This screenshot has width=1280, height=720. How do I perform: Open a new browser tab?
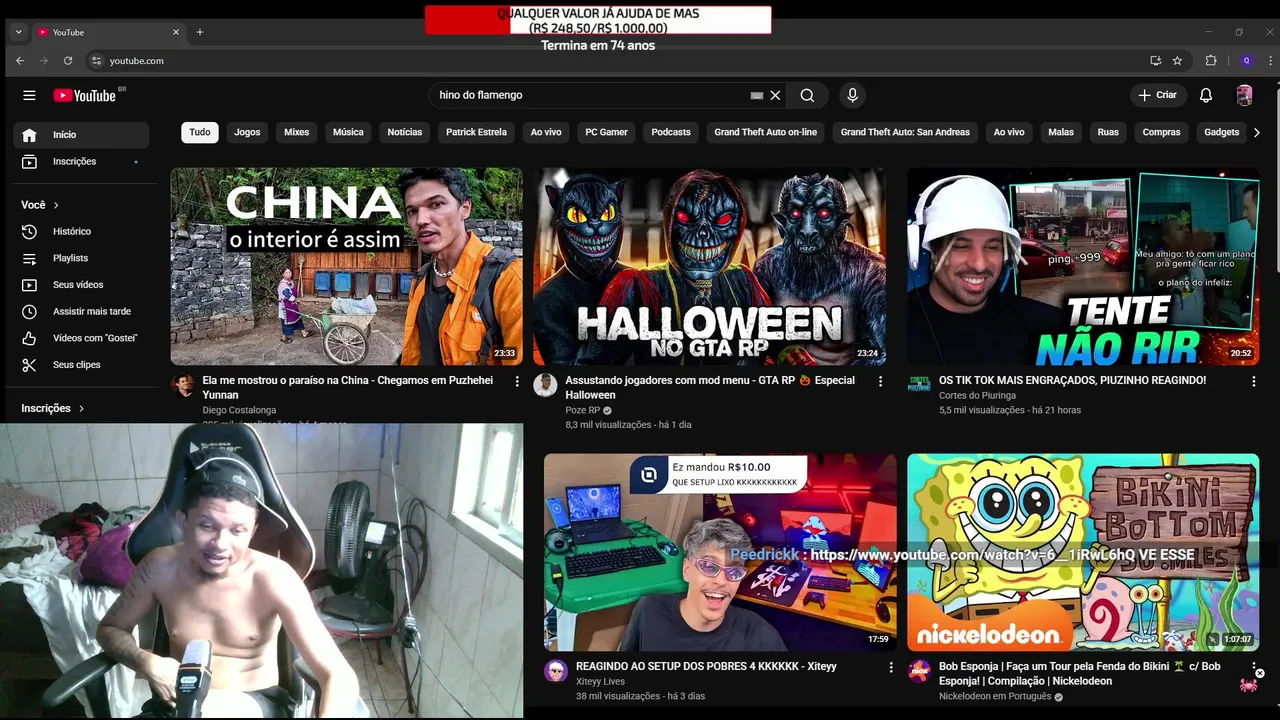tap(200, 32)
